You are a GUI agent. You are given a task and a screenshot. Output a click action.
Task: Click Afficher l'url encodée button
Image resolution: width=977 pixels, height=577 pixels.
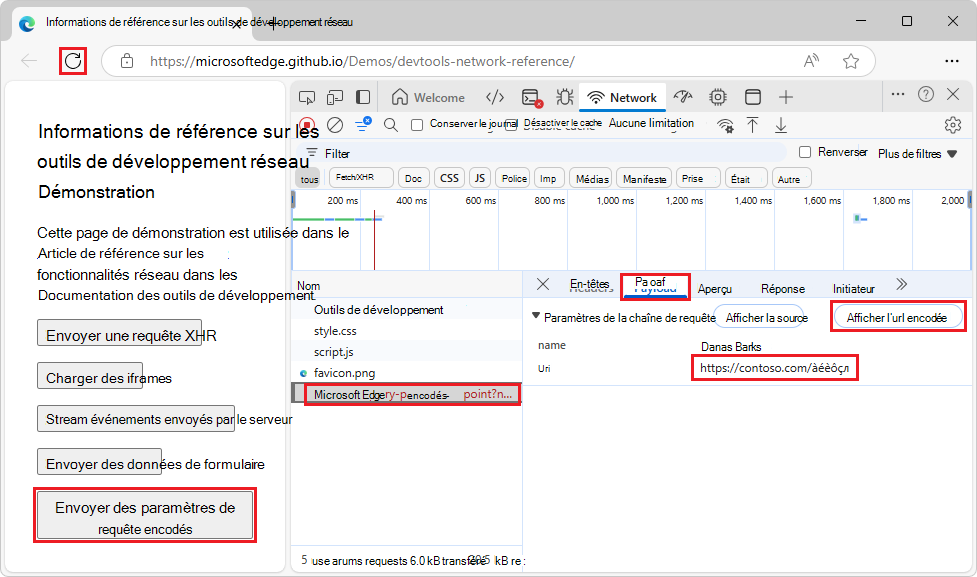coord(897,317)
